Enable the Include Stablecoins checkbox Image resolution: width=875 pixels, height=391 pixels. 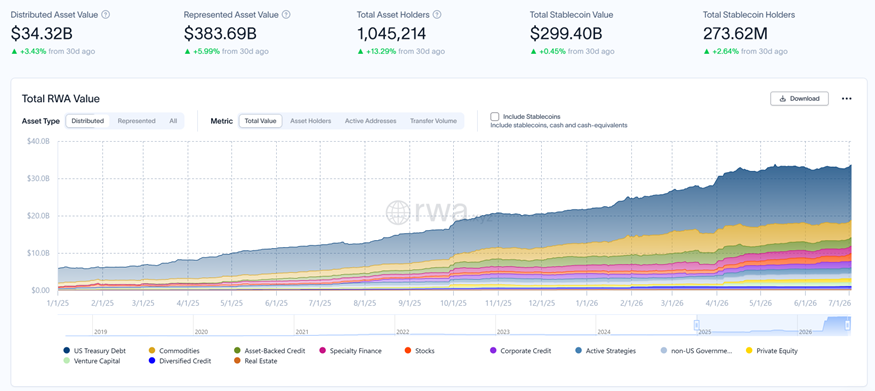click(x=494, y=117)
